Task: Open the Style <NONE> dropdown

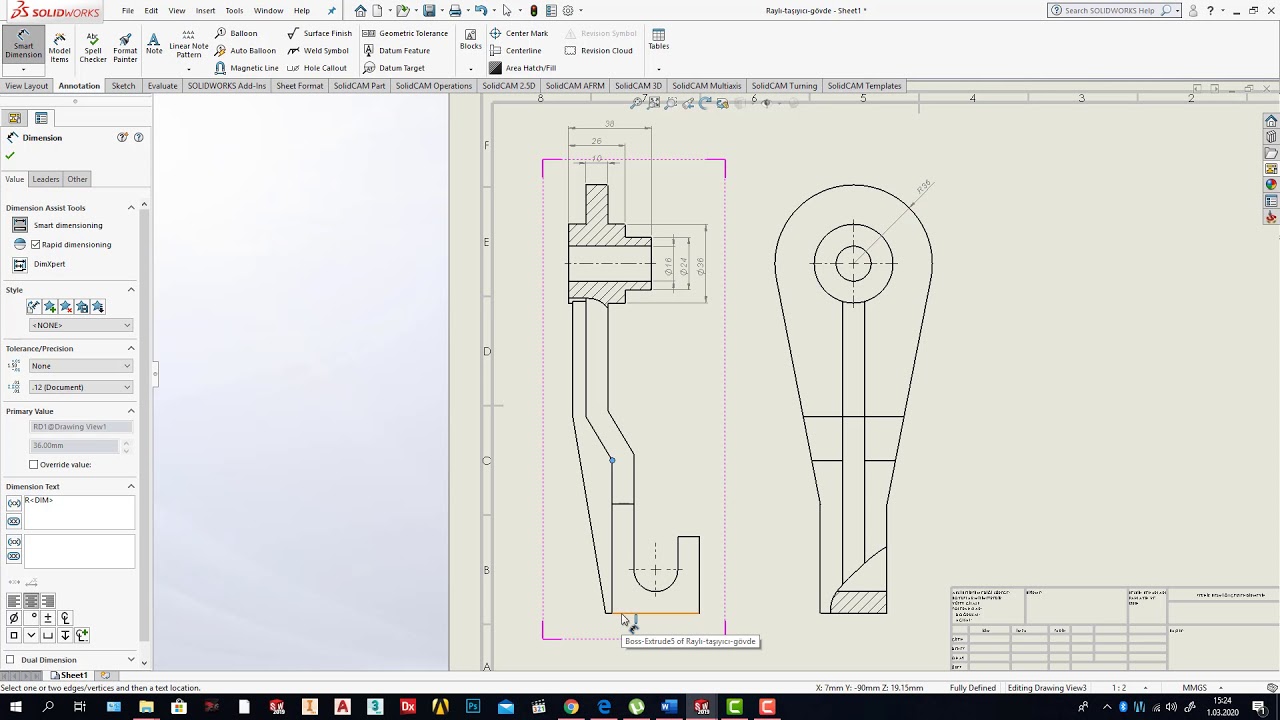Action: [x=81, y=325]
